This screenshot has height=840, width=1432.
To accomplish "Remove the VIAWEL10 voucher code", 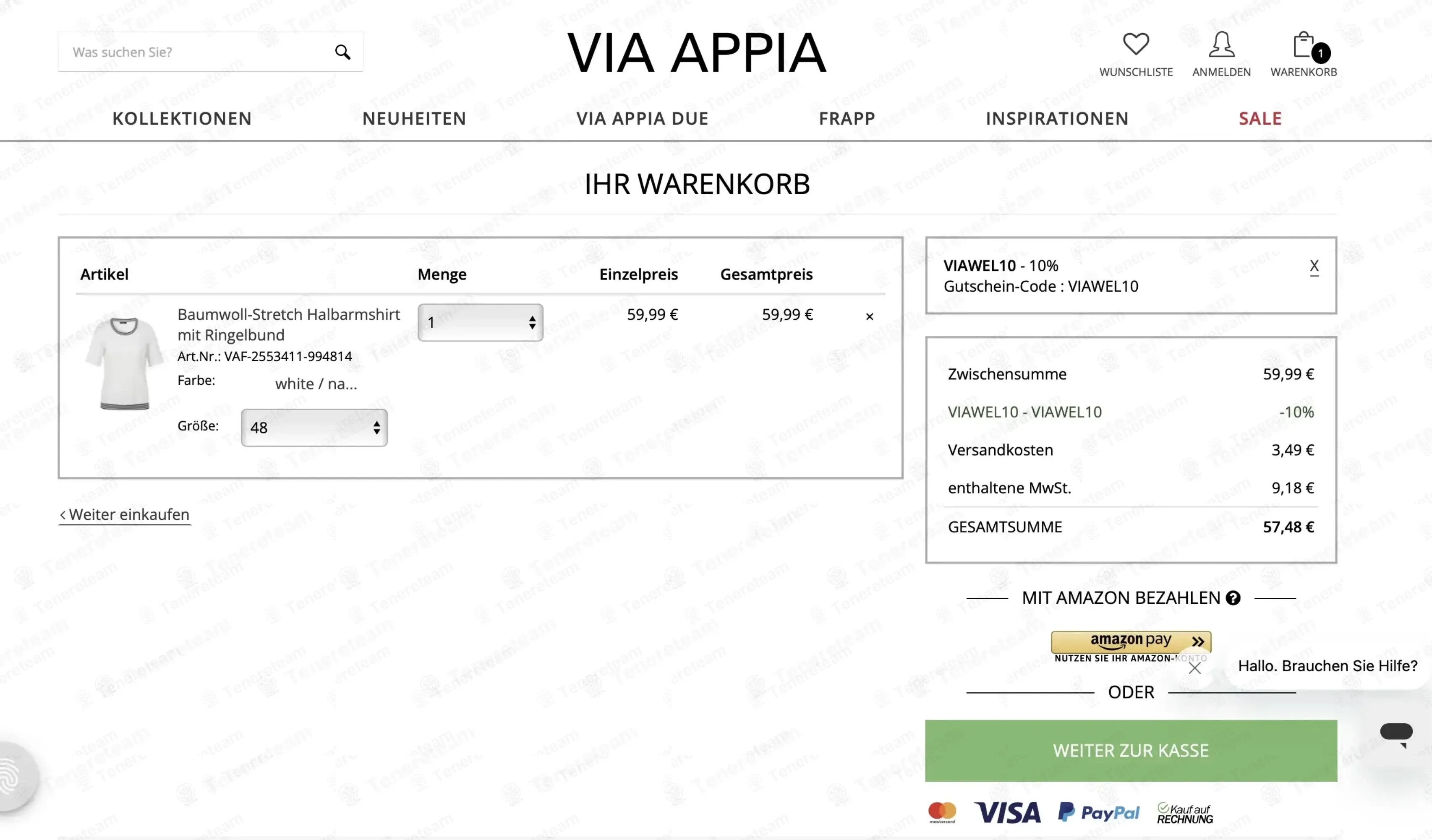I will pyautogui.click(x=1314, y=266).
